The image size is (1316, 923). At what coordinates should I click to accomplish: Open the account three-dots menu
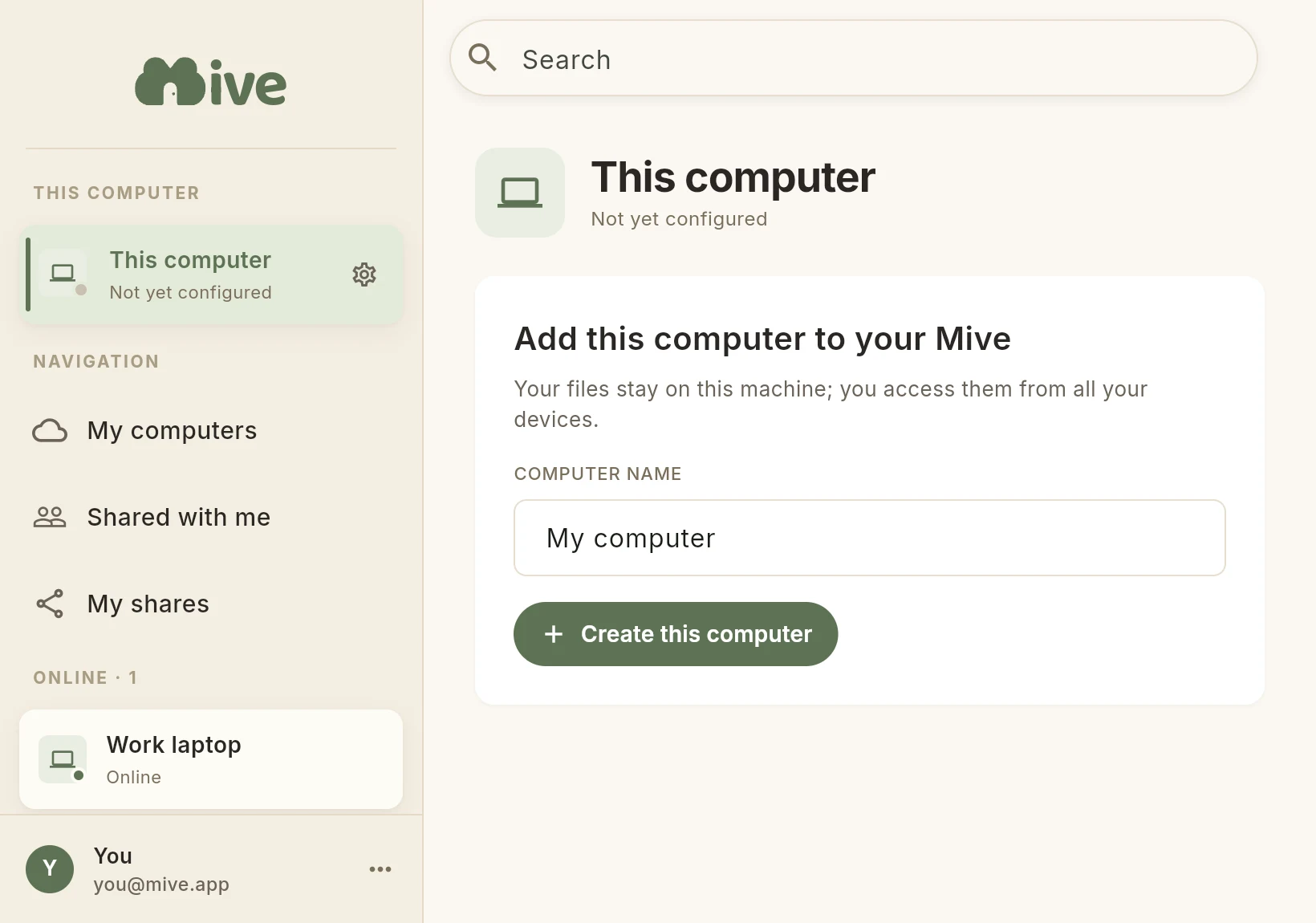point(380,869)
